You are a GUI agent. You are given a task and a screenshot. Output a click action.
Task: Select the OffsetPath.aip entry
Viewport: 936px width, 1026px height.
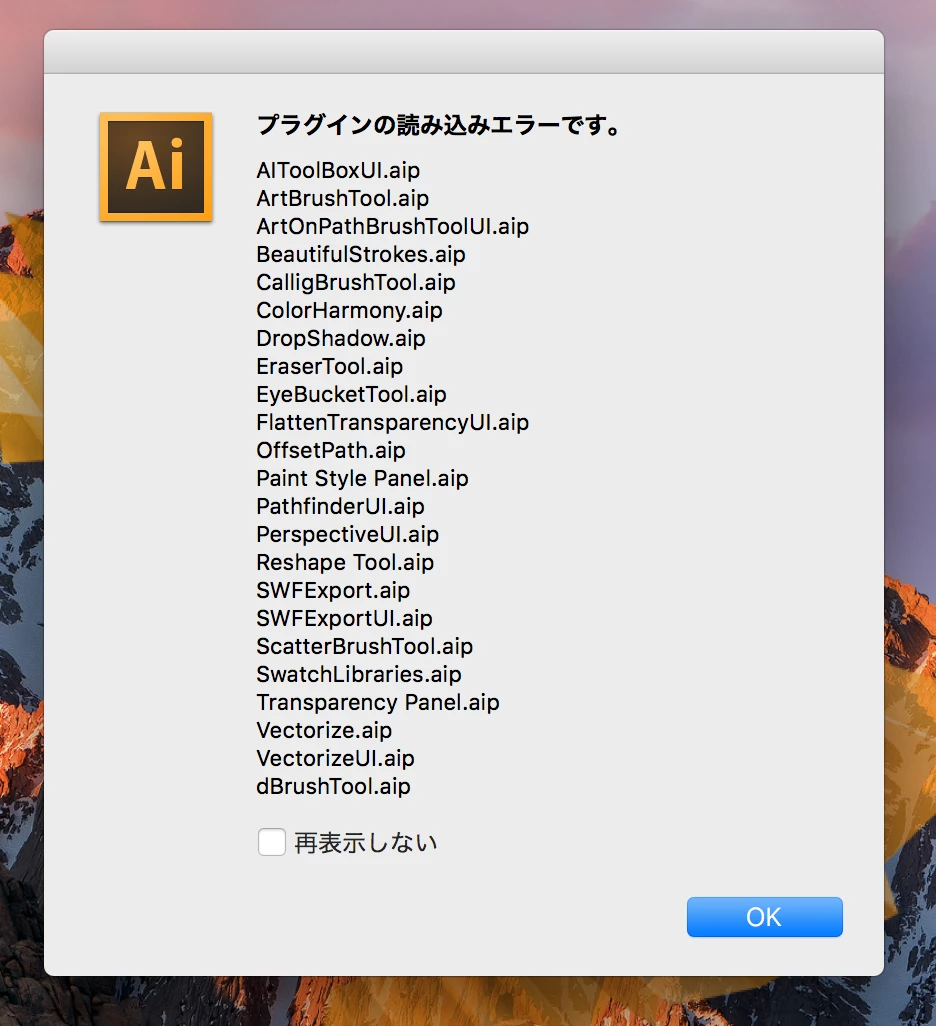tap(331, 451)
